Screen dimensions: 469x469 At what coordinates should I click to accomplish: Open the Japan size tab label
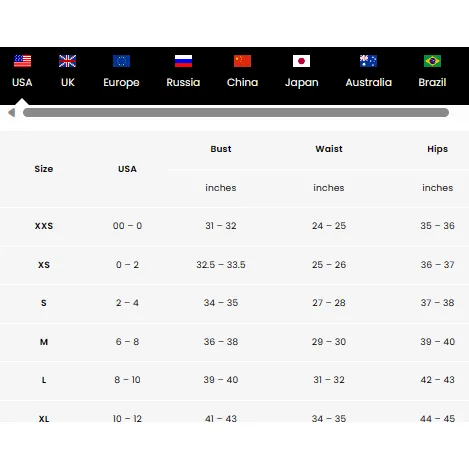(x=302, y=83)
